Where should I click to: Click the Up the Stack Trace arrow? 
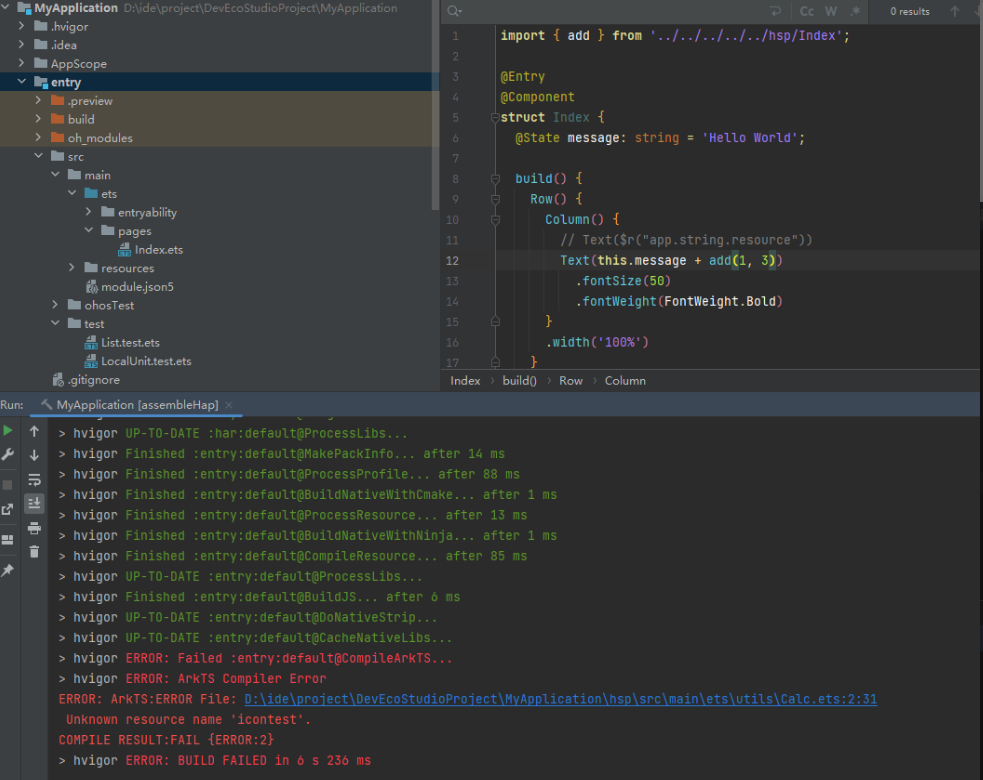click(34, 431)
